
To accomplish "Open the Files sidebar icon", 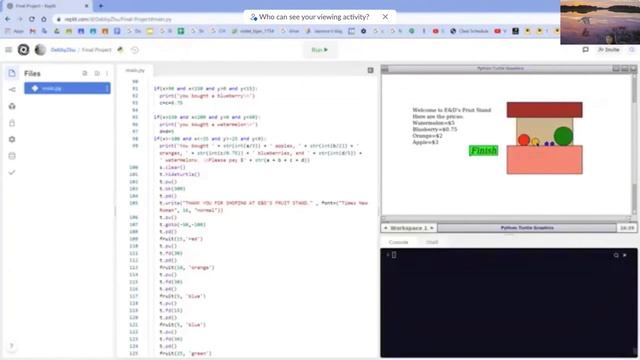I will click(12, 73).
